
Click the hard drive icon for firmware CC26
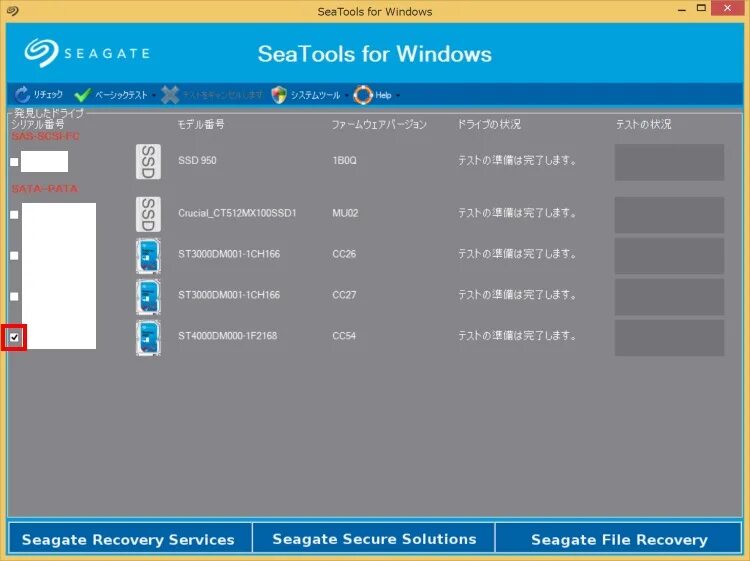click(x=148, y=256)
